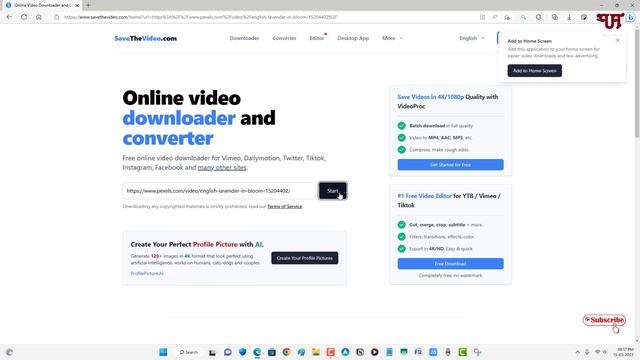640x360 pixels.
Task: Open the browser Home icon
Action: pos(38,17)
